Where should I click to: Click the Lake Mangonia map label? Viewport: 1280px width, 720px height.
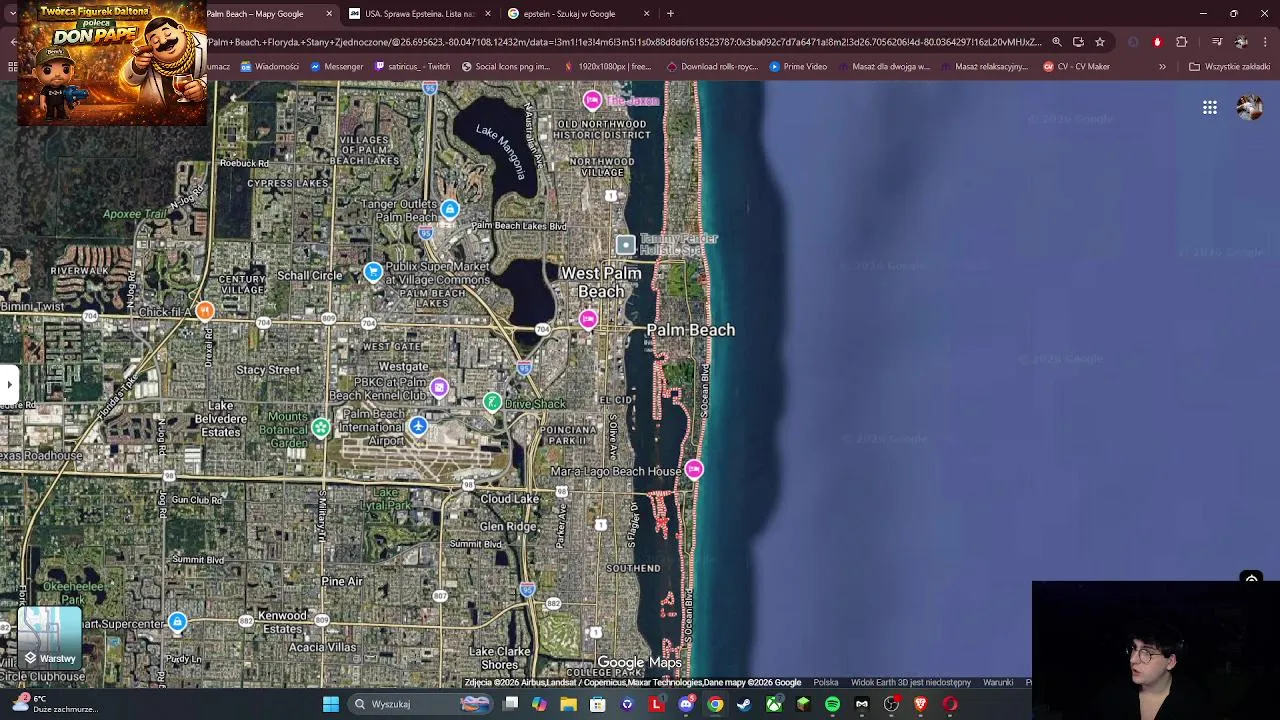pos(501,151)
